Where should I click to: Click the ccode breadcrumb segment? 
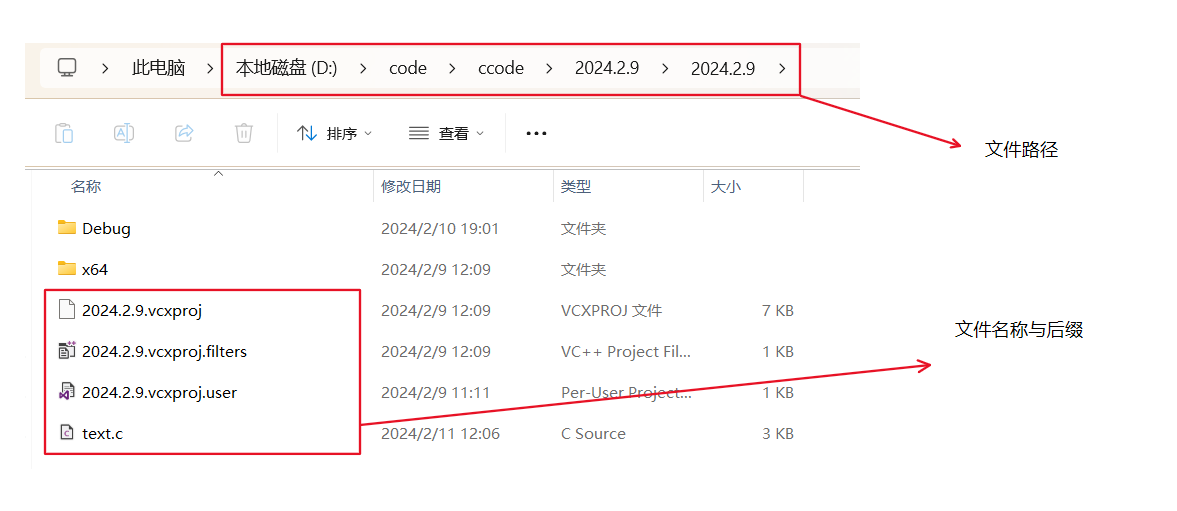pos(501,68)
